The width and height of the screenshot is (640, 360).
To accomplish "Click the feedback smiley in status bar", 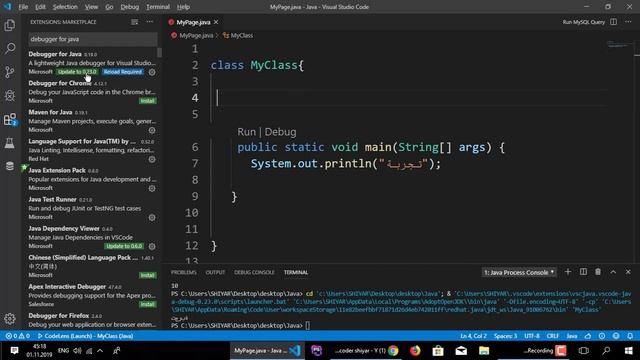I will [616, 336].
